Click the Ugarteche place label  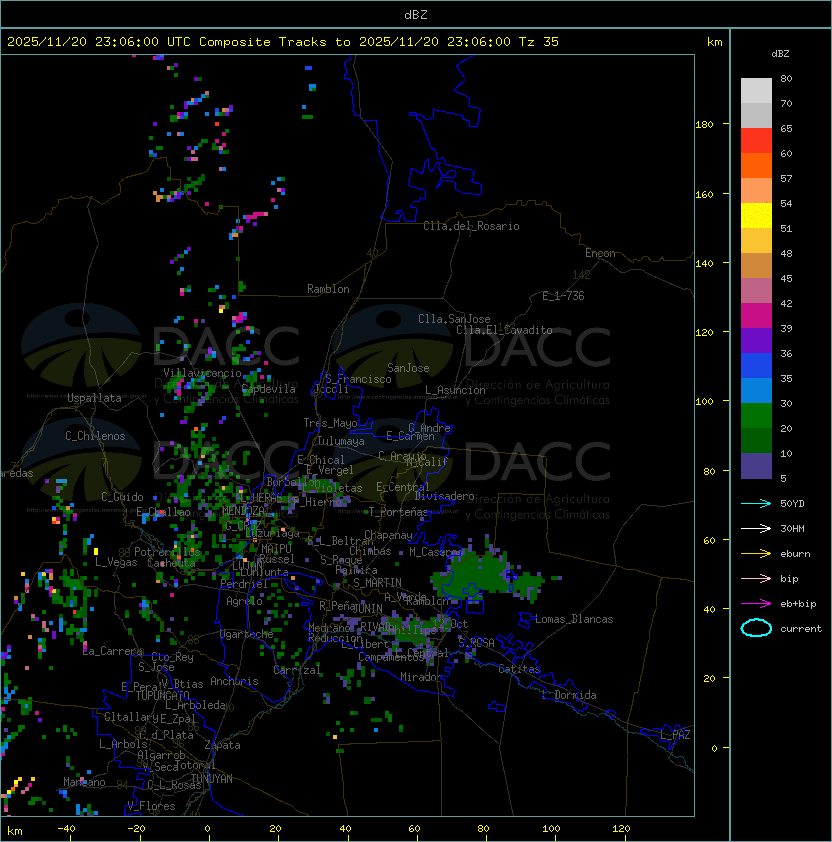pos(247,634)
